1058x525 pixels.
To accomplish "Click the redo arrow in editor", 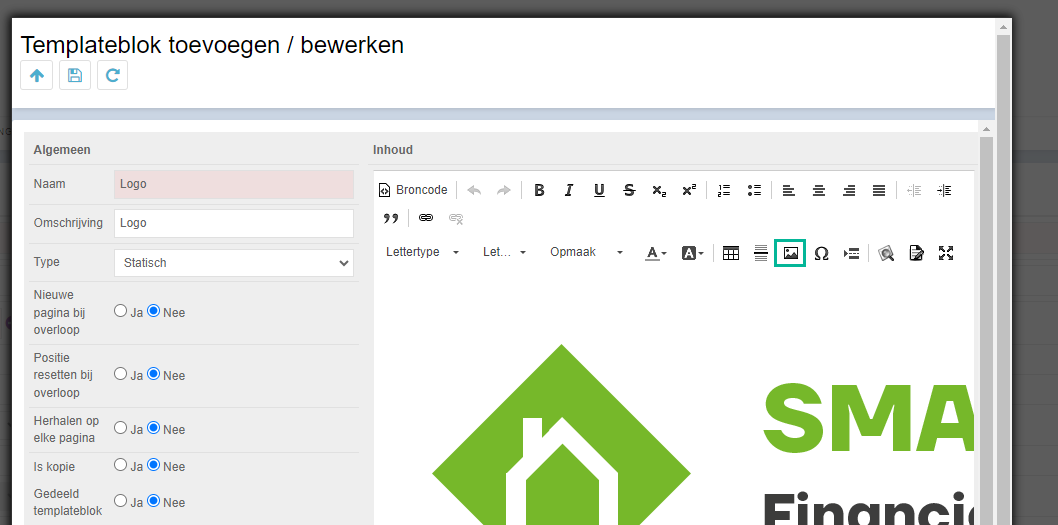I will tap(504, 190).
